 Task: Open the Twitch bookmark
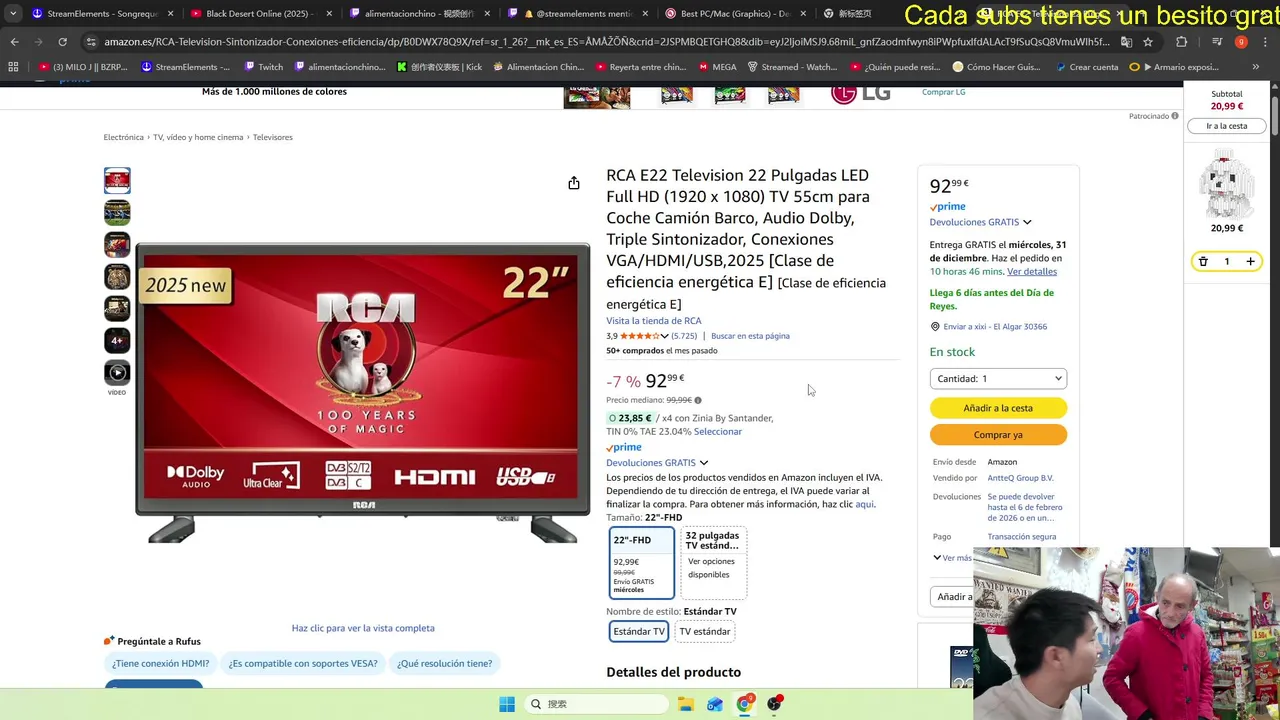coord(263,67)
